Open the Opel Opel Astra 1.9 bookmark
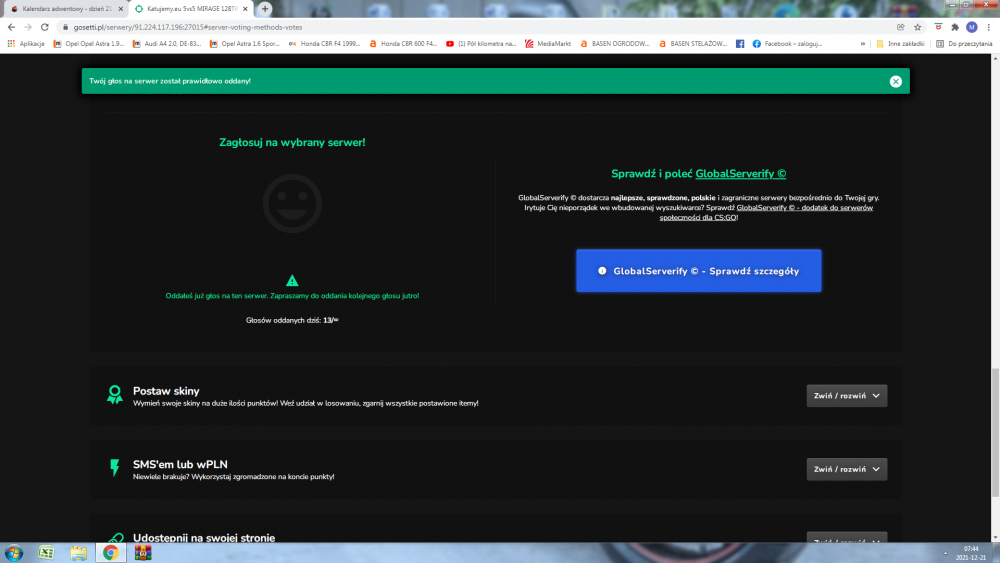 pyautogui.click(x=89, y=44)
